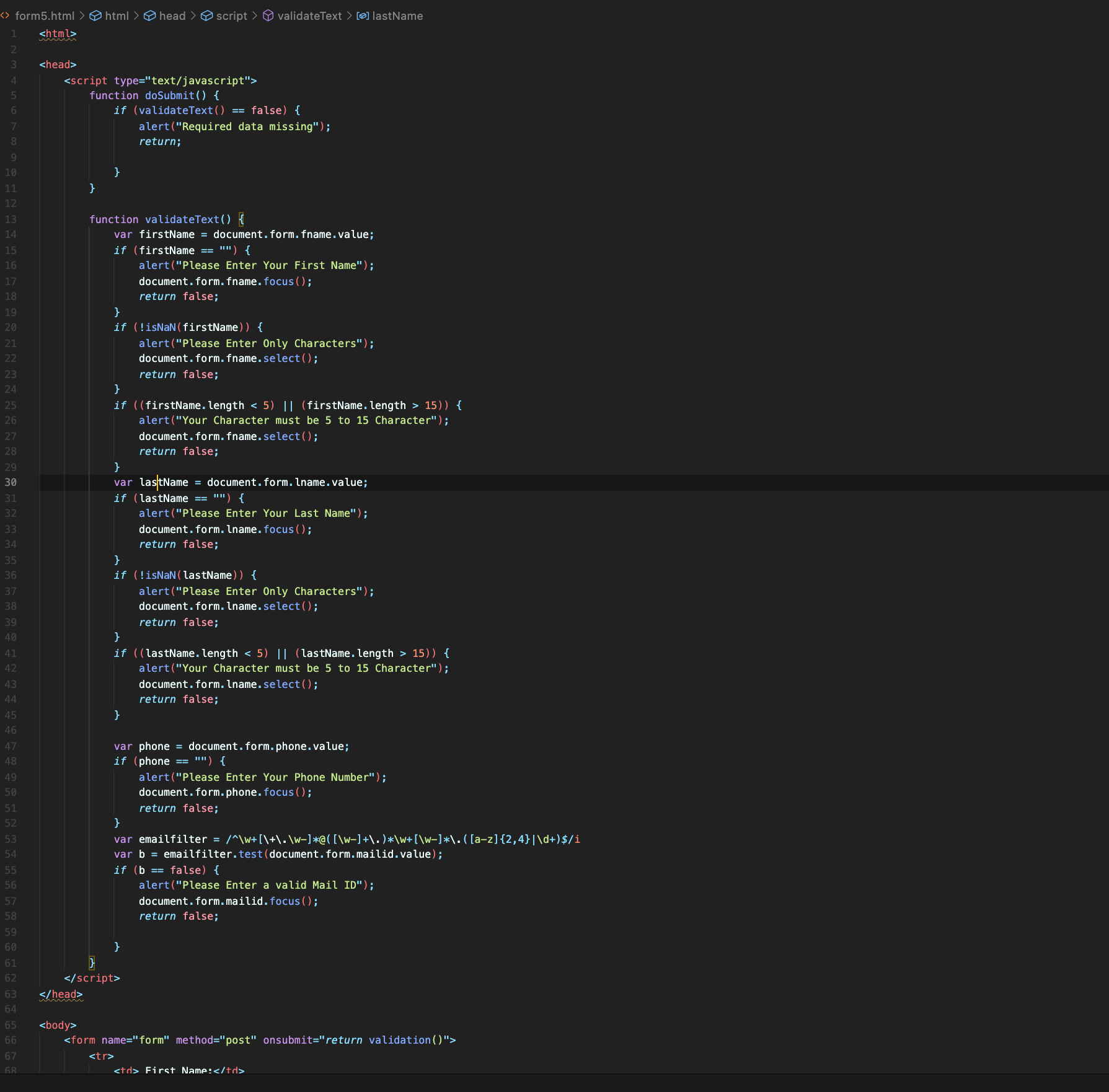Select validateText in the breadcrumb path
The width and height of the screenshot is (1109, 1092).
pos(309,15)
